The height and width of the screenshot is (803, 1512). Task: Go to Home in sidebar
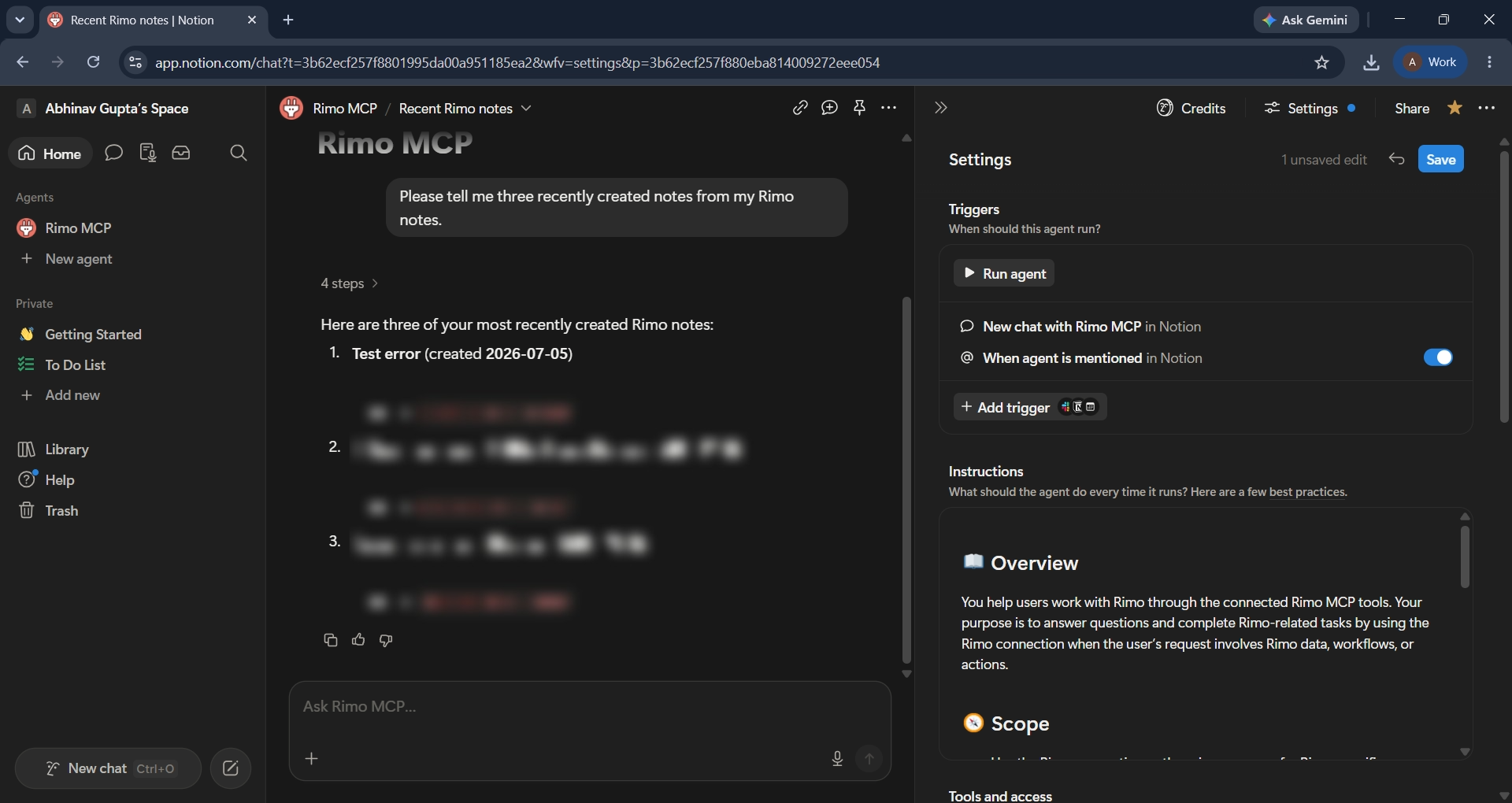coord(50,153)
